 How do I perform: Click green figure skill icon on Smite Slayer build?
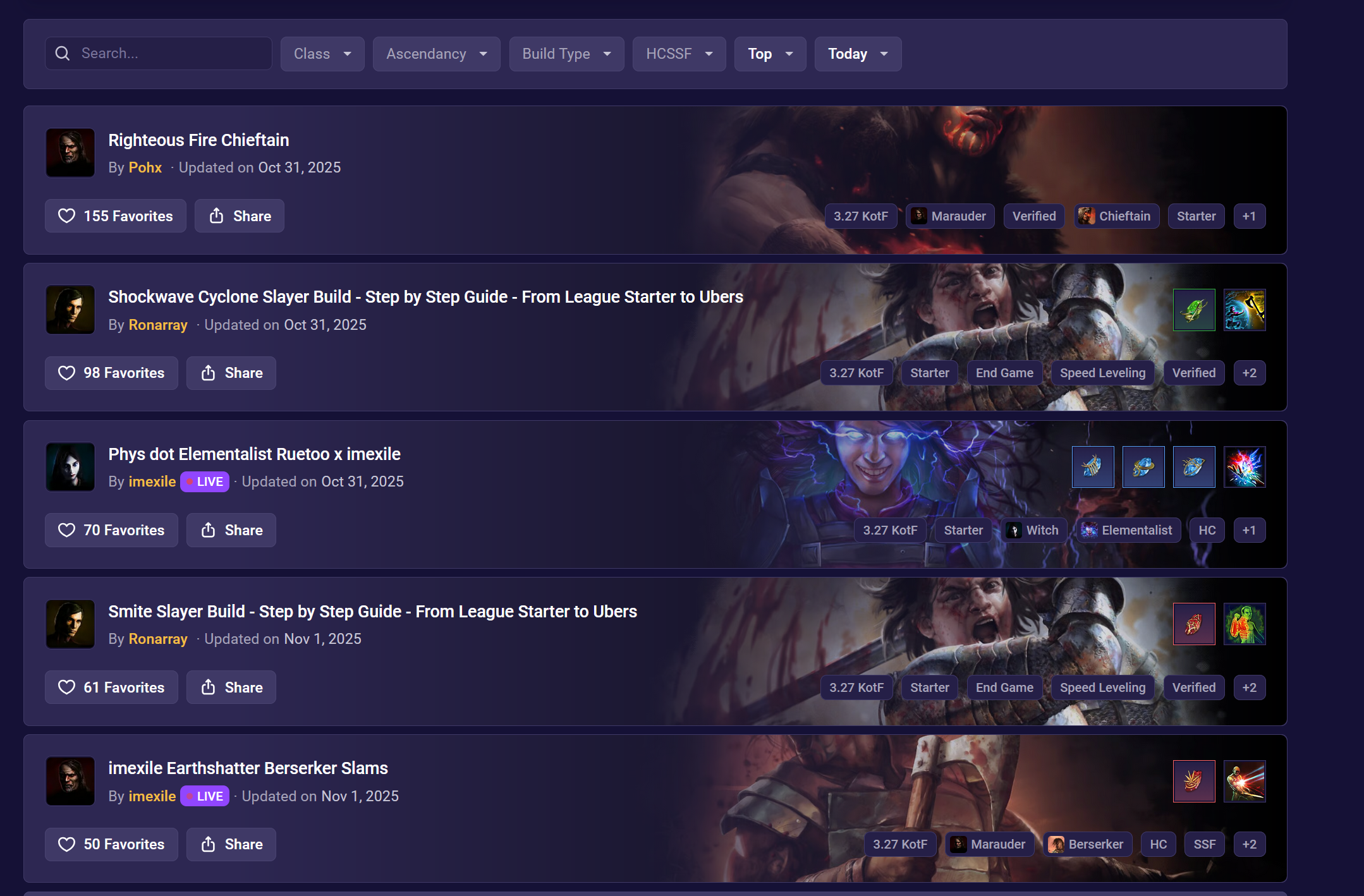[1244, 624]
